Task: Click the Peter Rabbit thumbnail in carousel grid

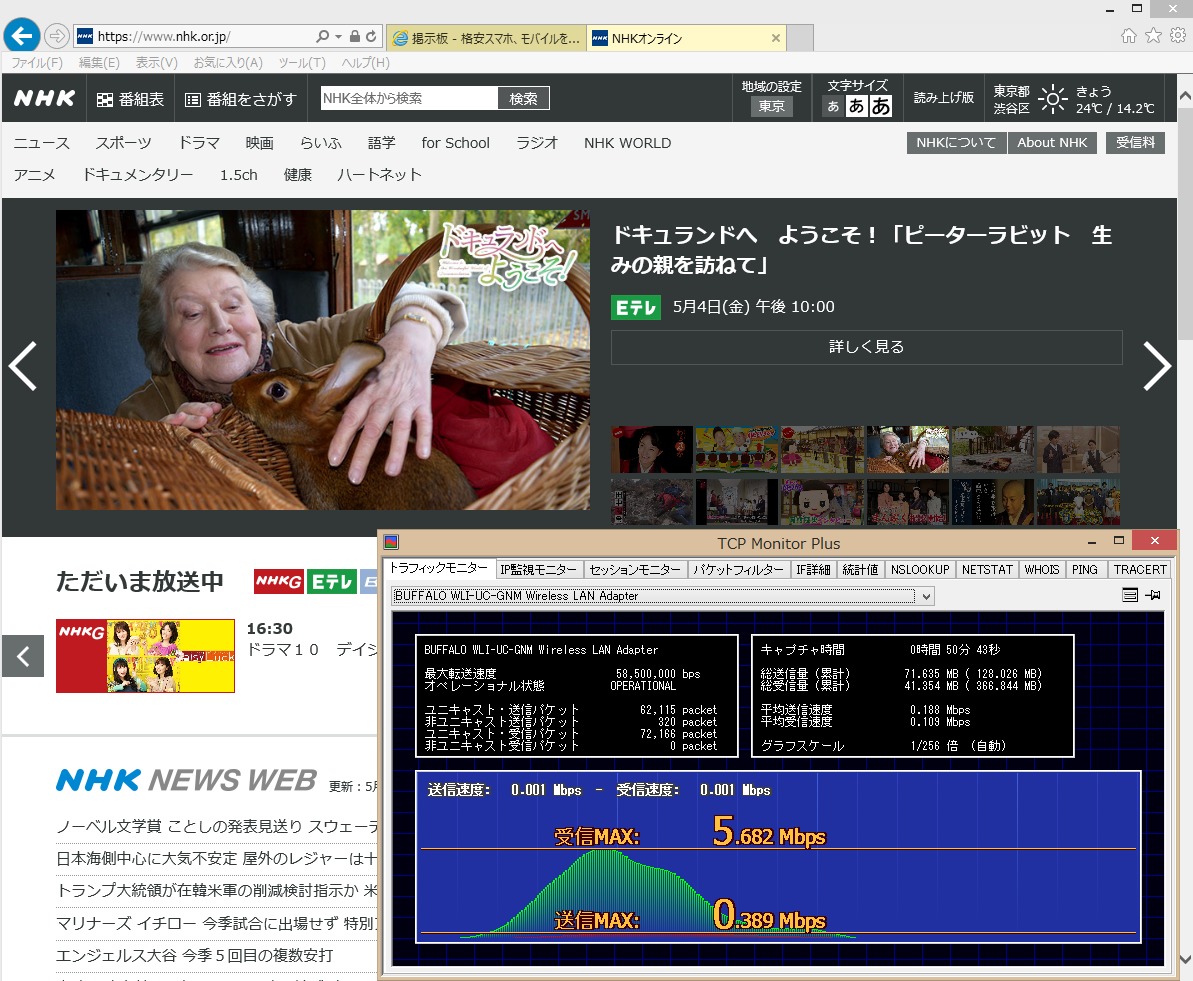Action: coord(907,449)
